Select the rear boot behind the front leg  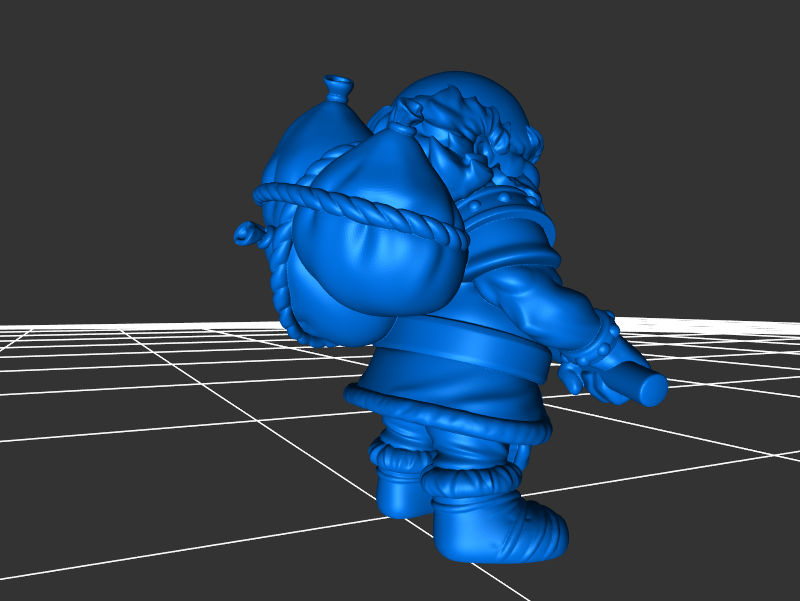click(402, 492)
